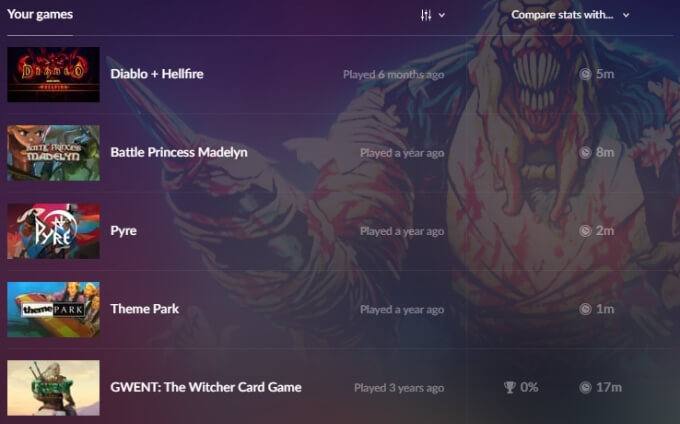Click the Pyre game cover thumbnail
Viewport: 680px width, 424px height.
[x=53, y=231]
